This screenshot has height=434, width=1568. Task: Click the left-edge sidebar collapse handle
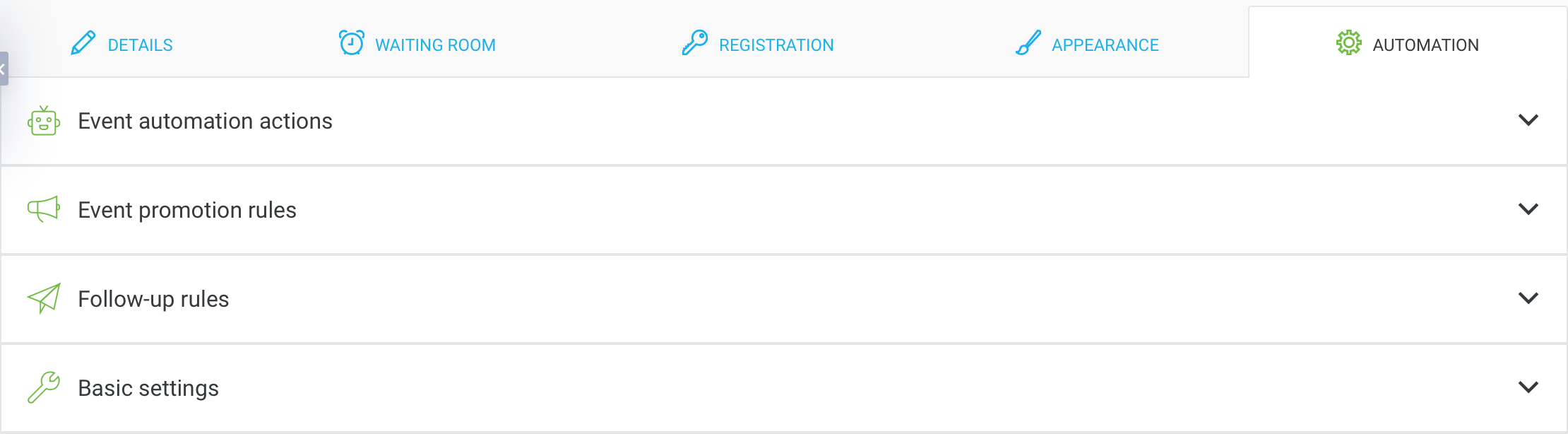4,69
